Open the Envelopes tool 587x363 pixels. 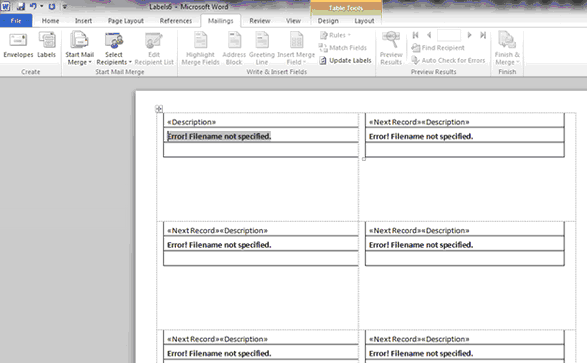(x=18, y=45)
